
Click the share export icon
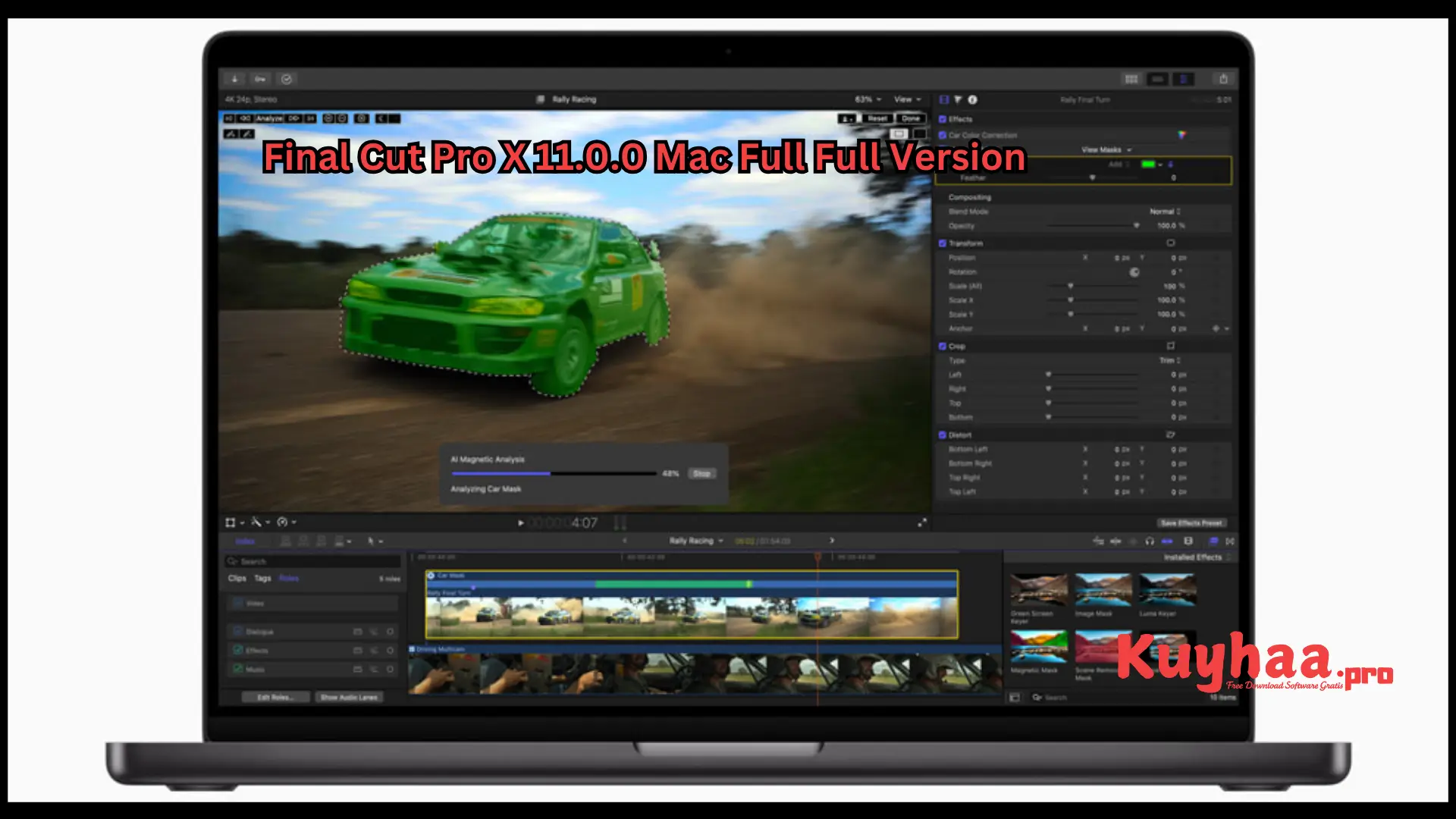[x=1223, y=79]
